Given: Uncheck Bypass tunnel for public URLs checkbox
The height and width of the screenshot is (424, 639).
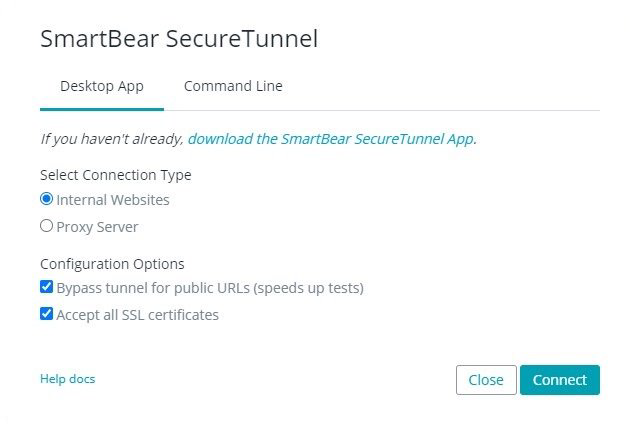Looking at the screenshot, I should pyautogui.click(x=46, y=287).
